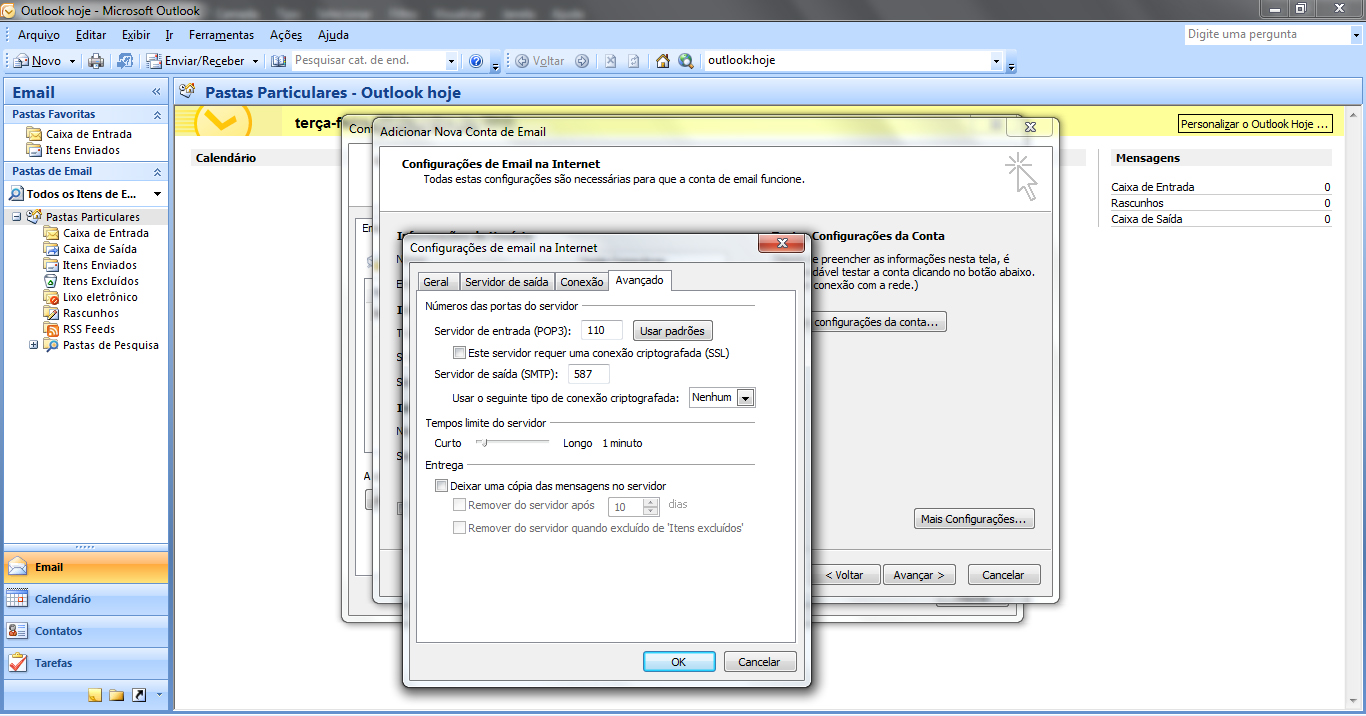
Task: Switch to the Servidor de saída tab
Action: pos(507,282)
